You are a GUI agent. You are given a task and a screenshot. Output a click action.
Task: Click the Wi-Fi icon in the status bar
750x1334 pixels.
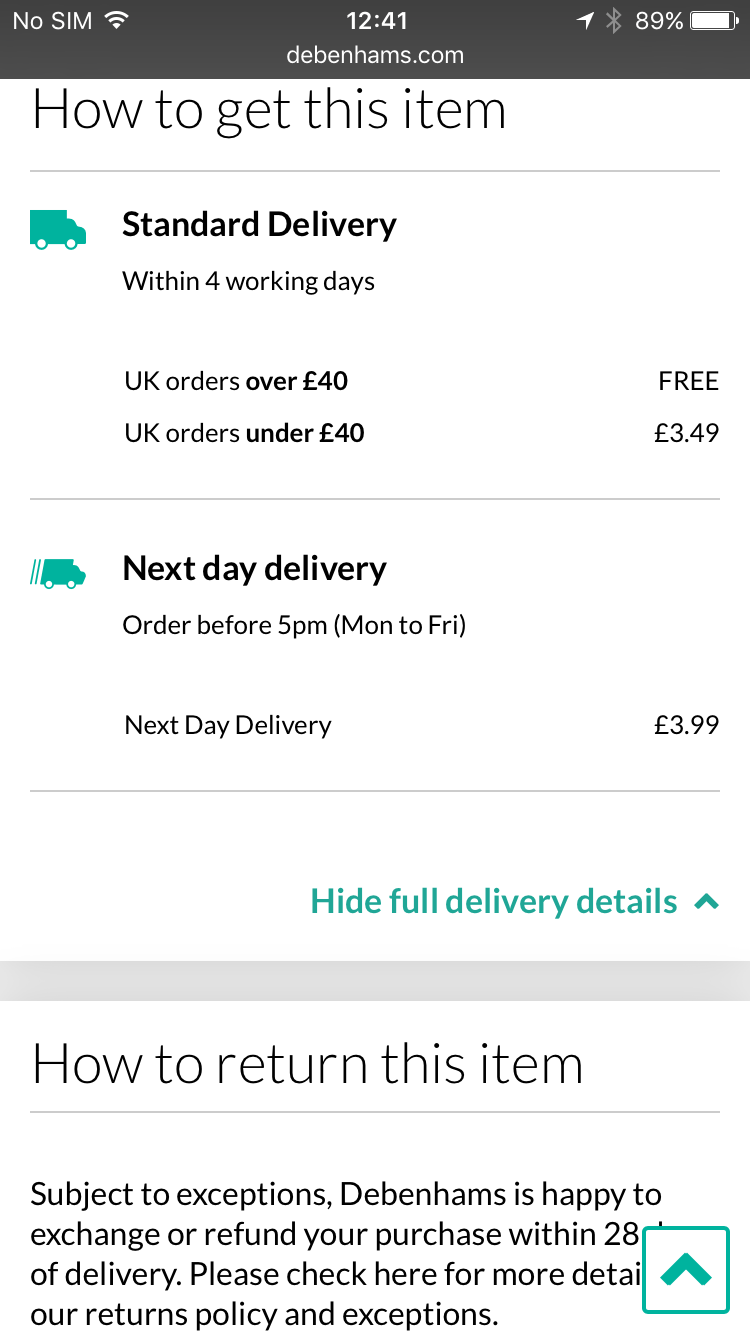(117, 18)
